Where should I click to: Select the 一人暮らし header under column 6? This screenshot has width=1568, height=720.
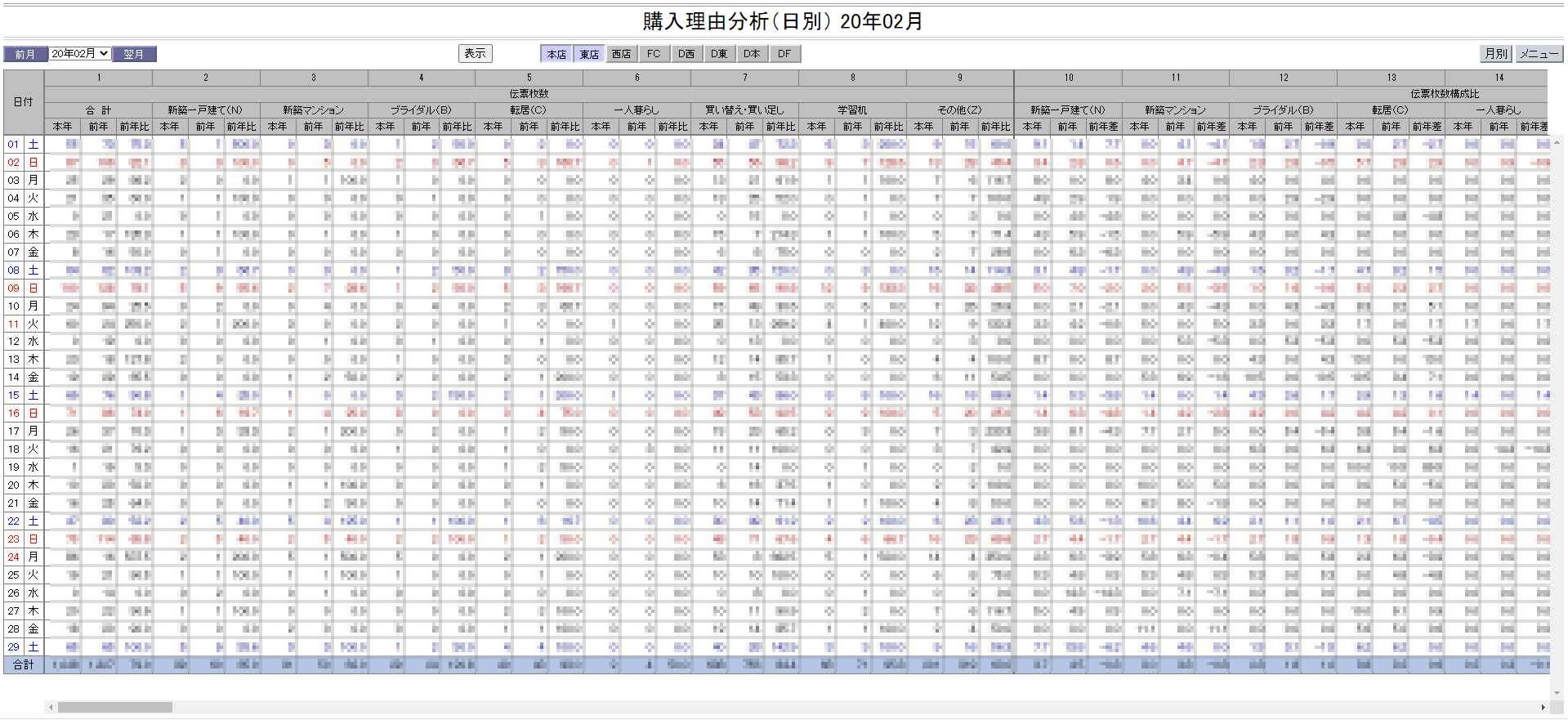tap(637, 110)
